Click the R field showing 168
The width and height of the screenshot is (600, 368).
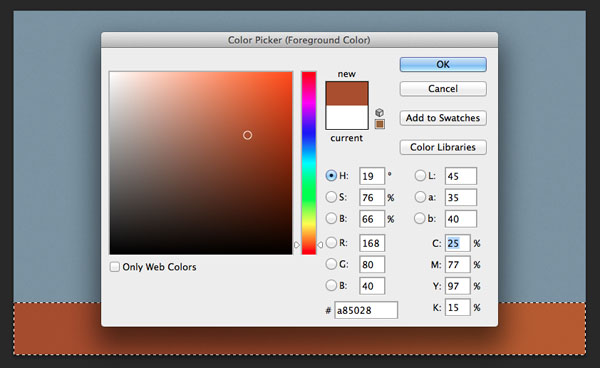(x=372, y=243)
